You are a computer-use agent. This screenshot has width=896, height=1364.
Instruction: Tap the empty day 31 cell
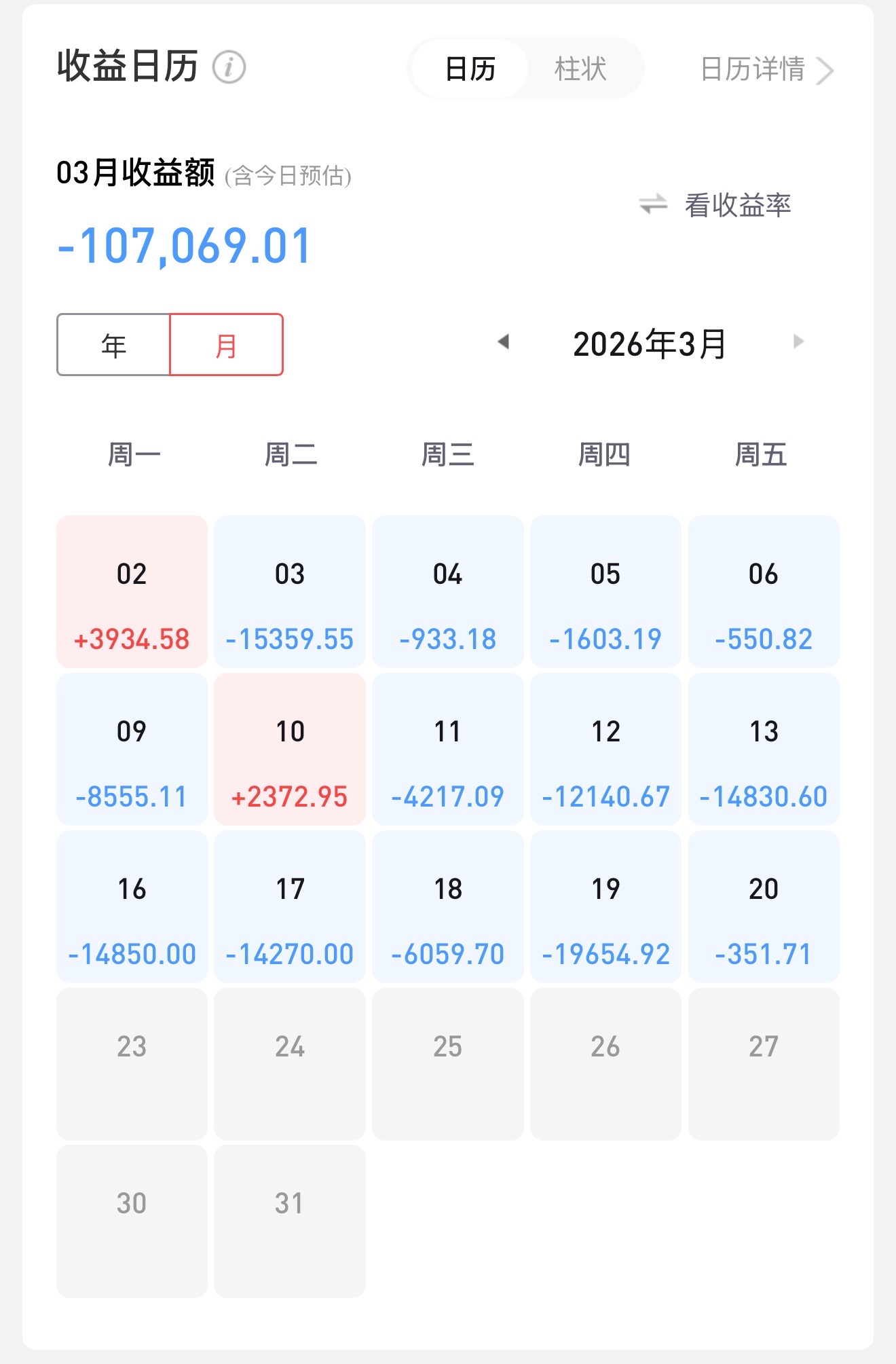(290, 1221)
